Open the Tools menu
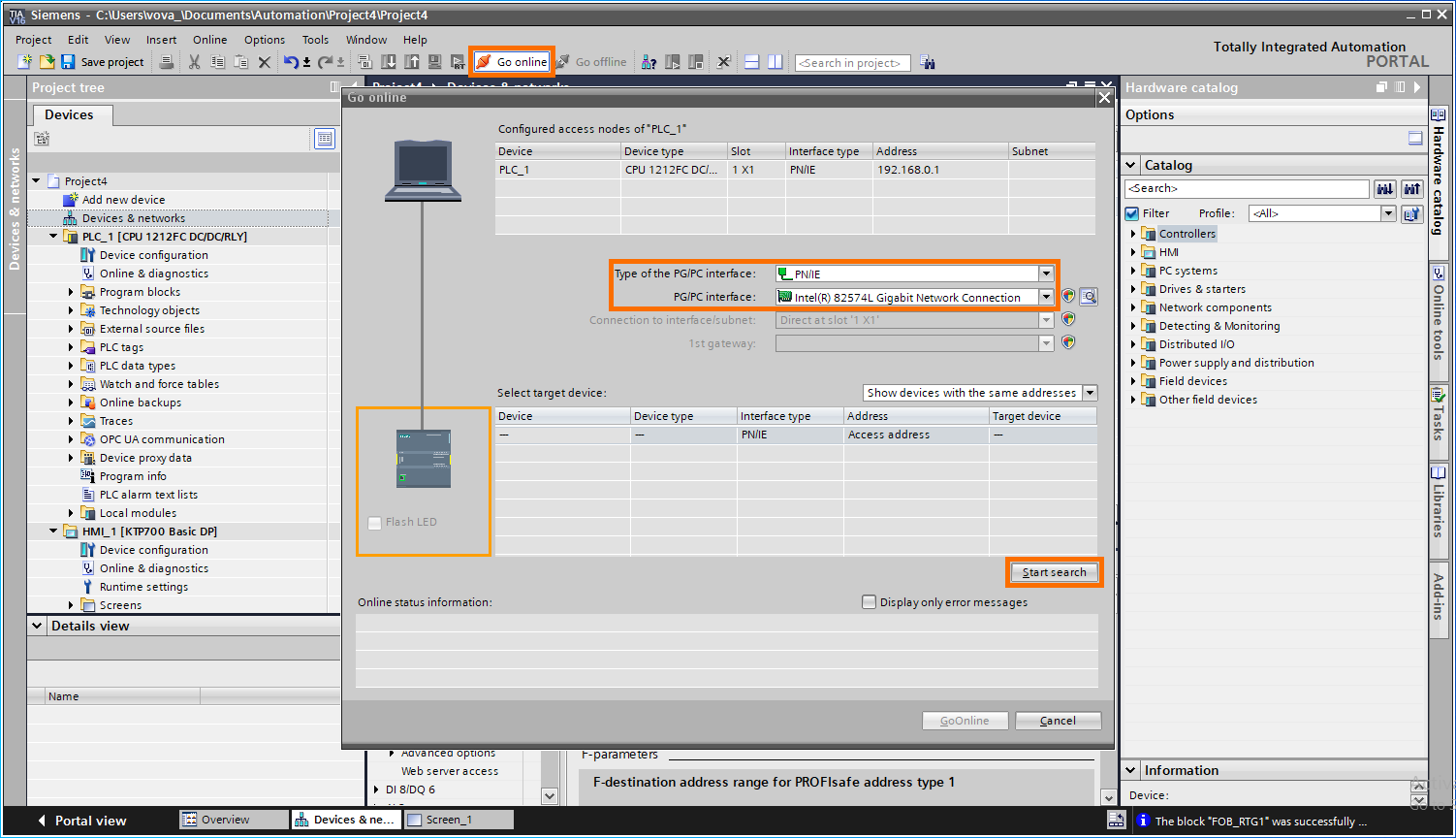Image resolution: width=1456 pixels, height=838 pixels. (315, 40)
